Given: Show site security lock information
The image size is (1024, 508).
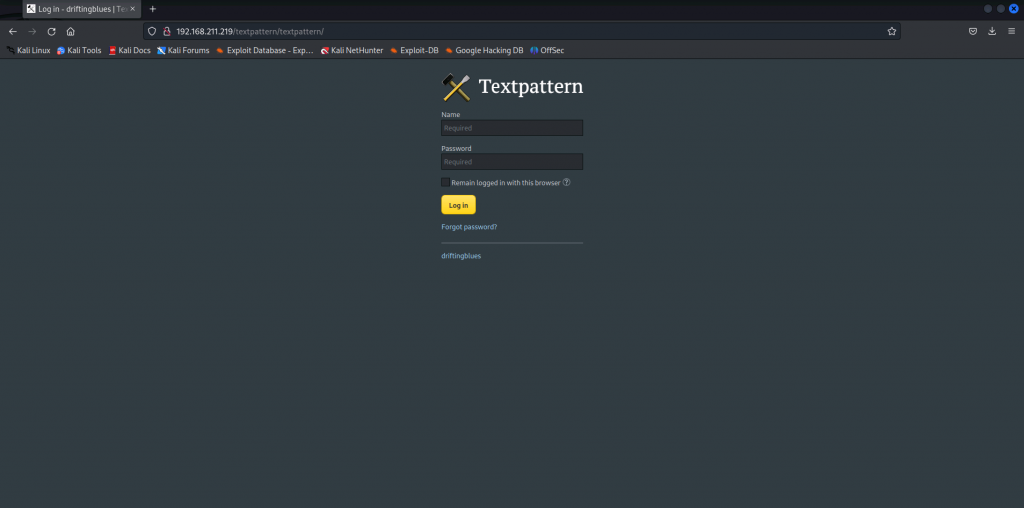Looking at the screenshot, I should 167,31.
